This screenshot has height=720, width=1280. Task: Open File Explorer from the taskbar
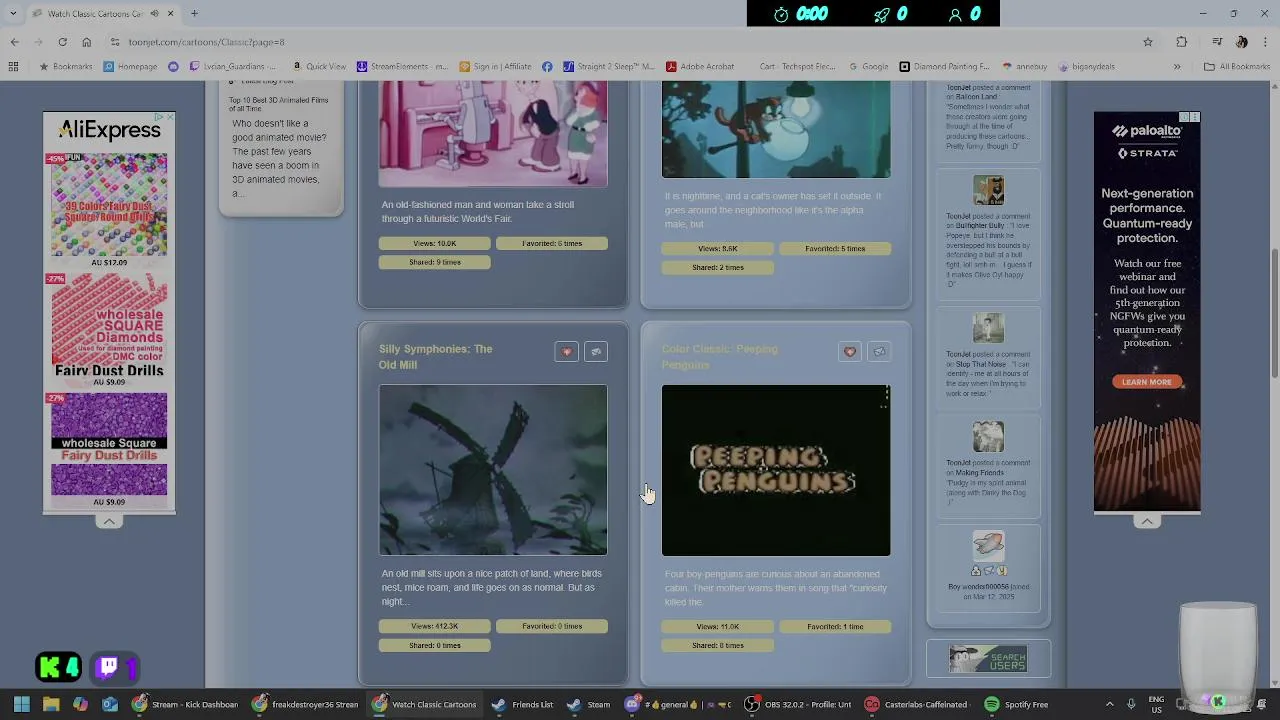[51, 704]
